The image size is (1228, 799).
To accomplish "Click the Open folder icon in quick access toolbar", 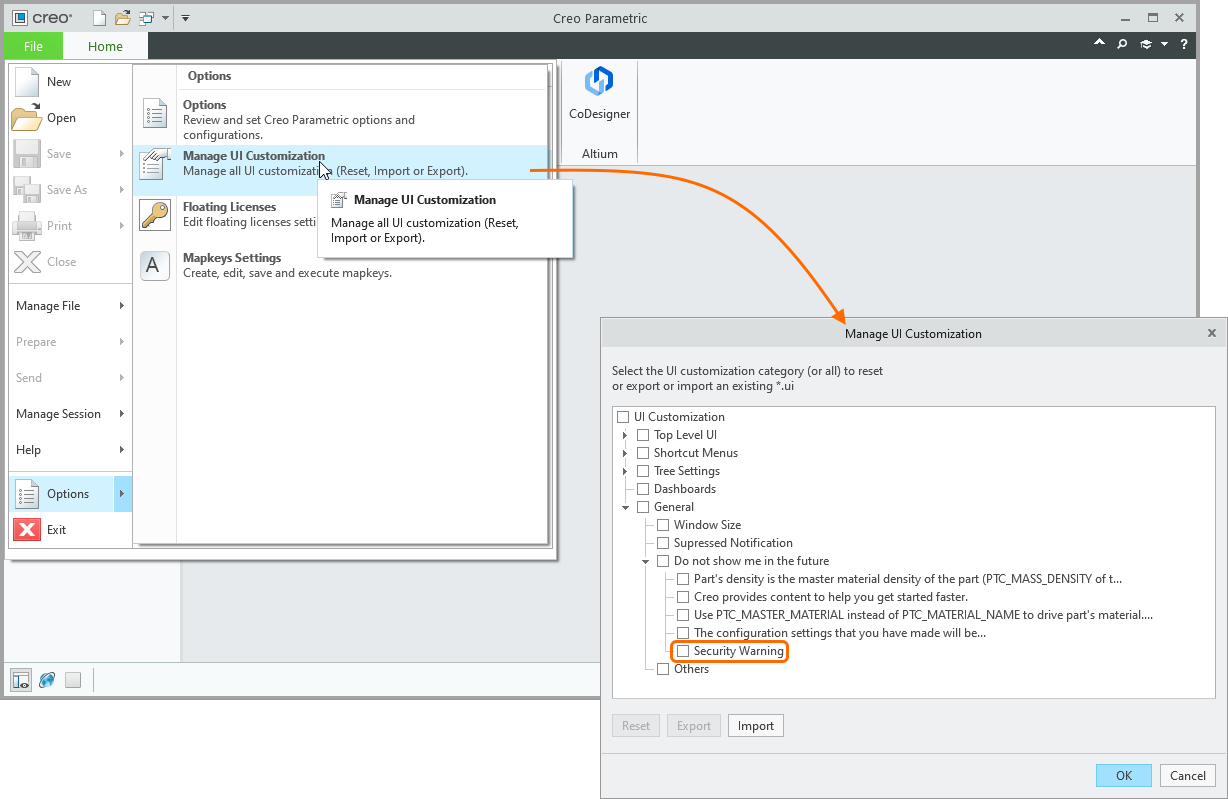I will coord(122,18).
